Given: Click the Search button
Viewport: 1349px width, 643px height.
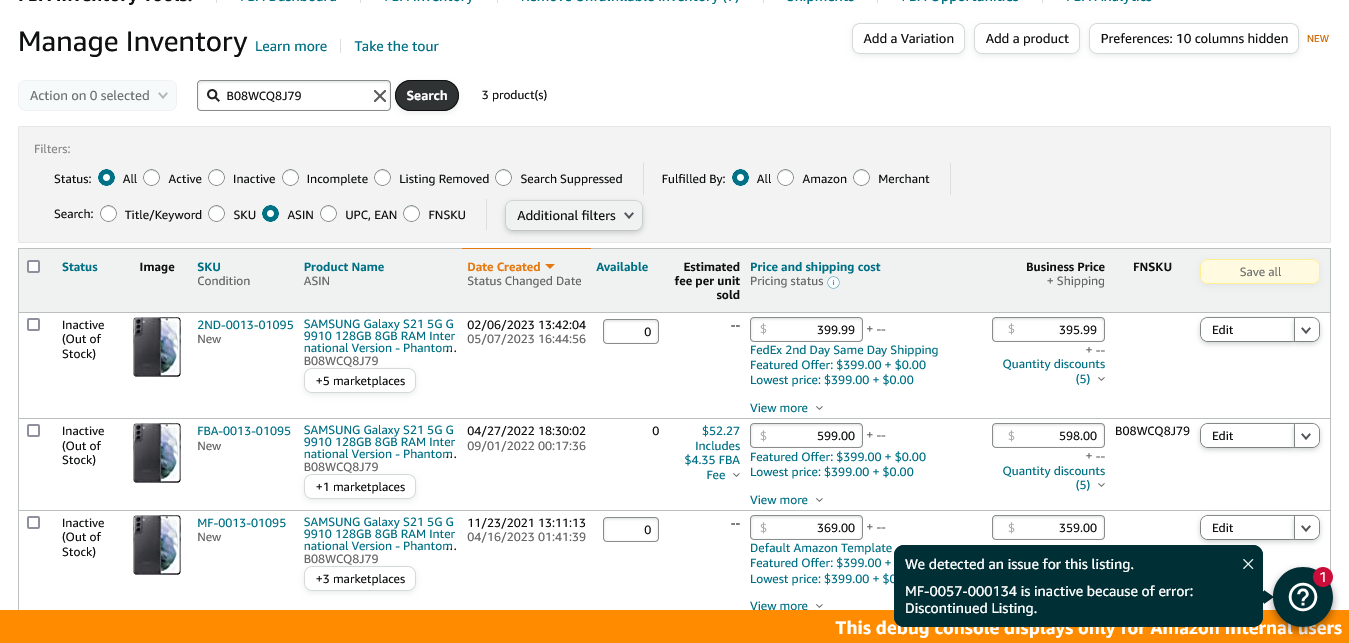Looking at the screenshot, I should tap(427, 96).
